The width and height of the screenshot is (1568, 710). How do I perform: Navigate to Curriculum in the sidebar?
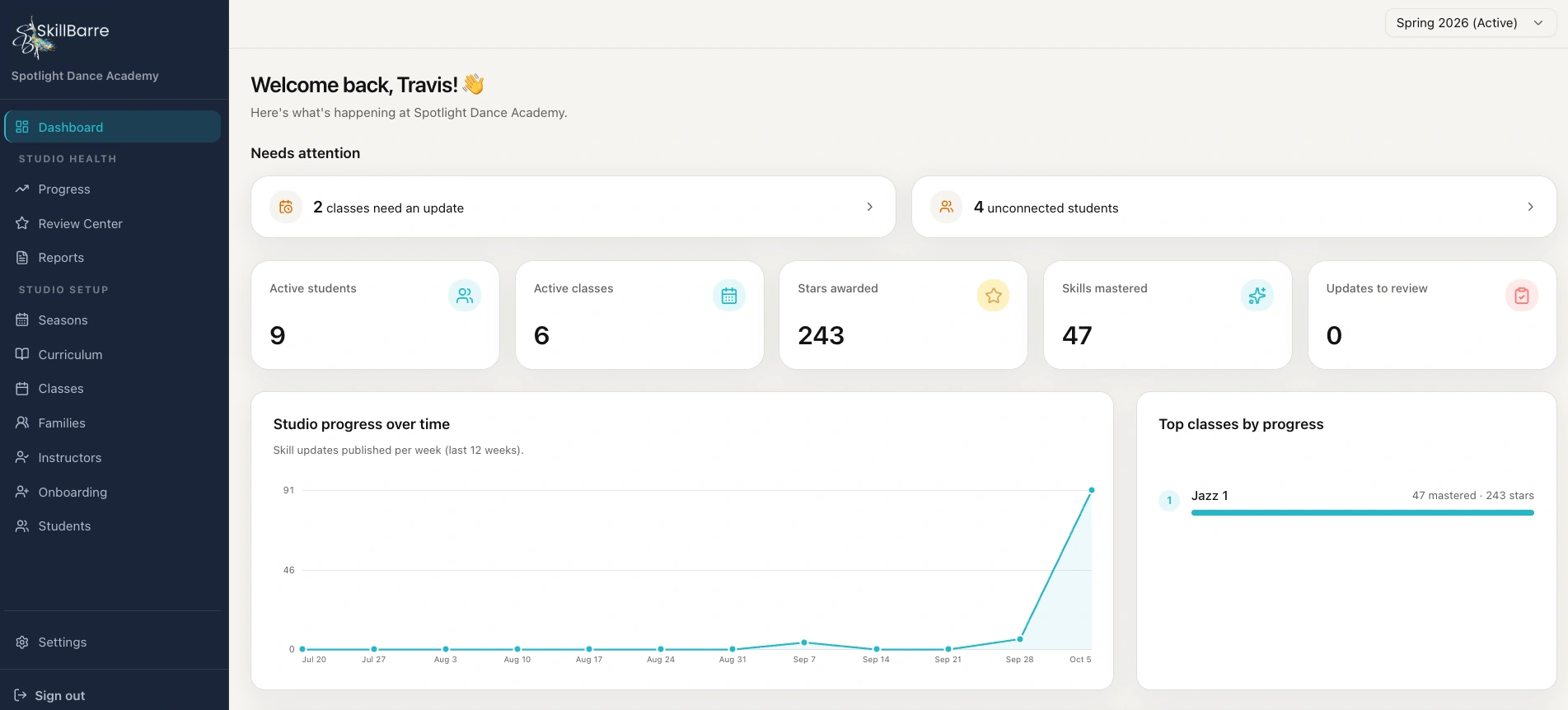tap(113, 354)
